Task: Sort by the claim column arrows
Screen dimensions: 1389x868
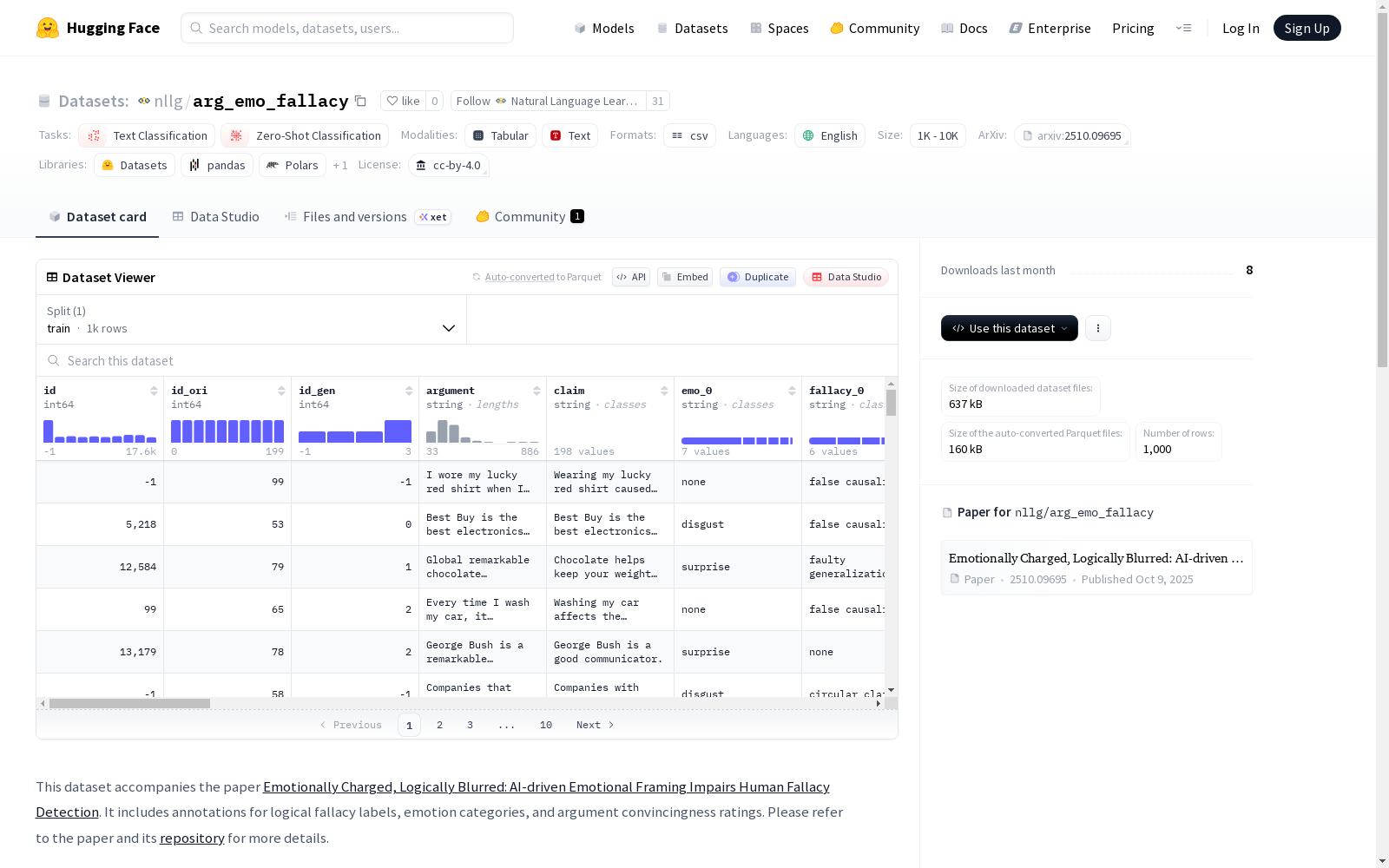Action: (x=664, y=391)
